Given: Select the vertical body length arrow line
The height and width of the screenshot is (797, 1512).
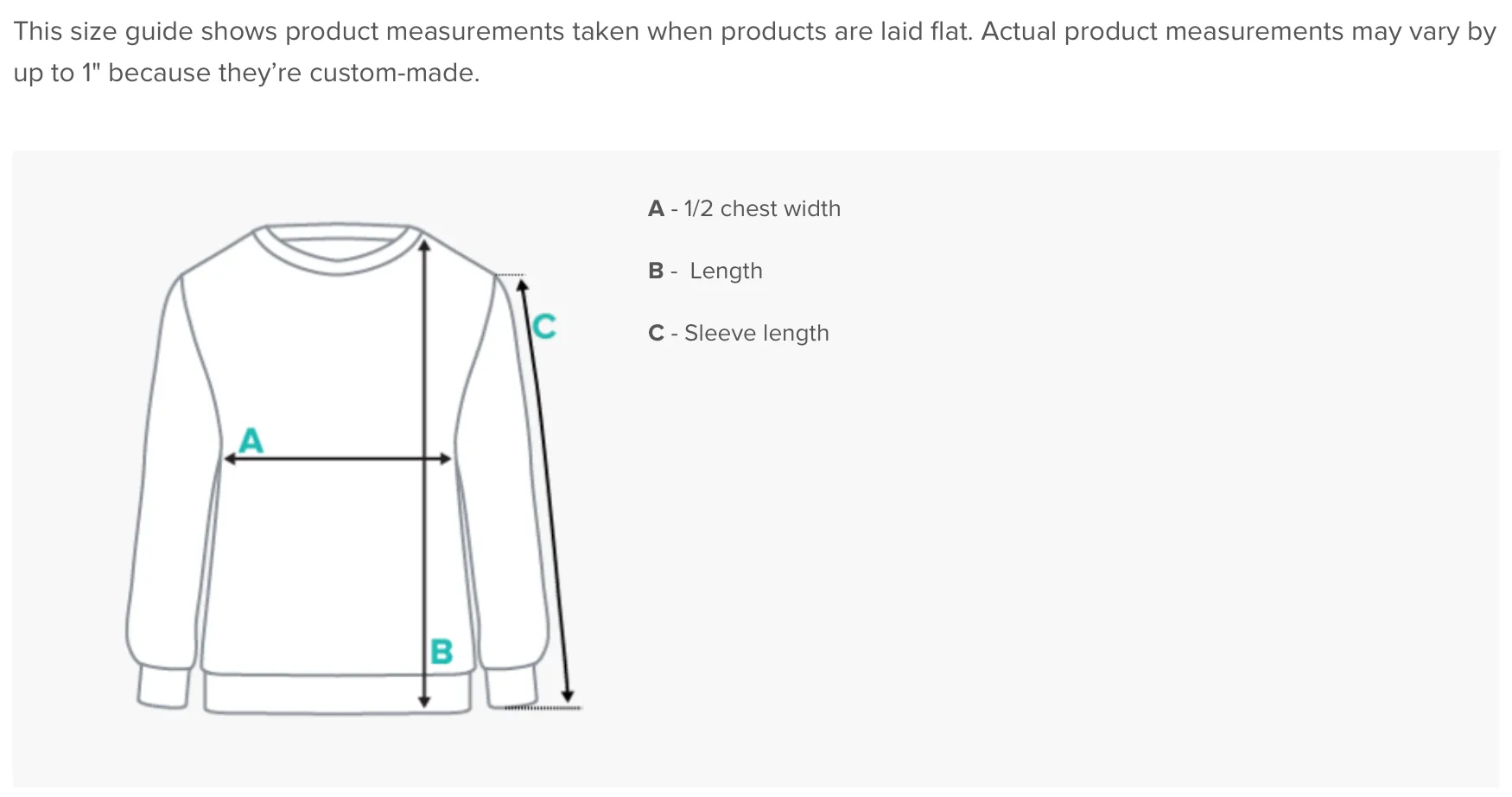Looking at the screenshot, I should [x=424, y=474].
